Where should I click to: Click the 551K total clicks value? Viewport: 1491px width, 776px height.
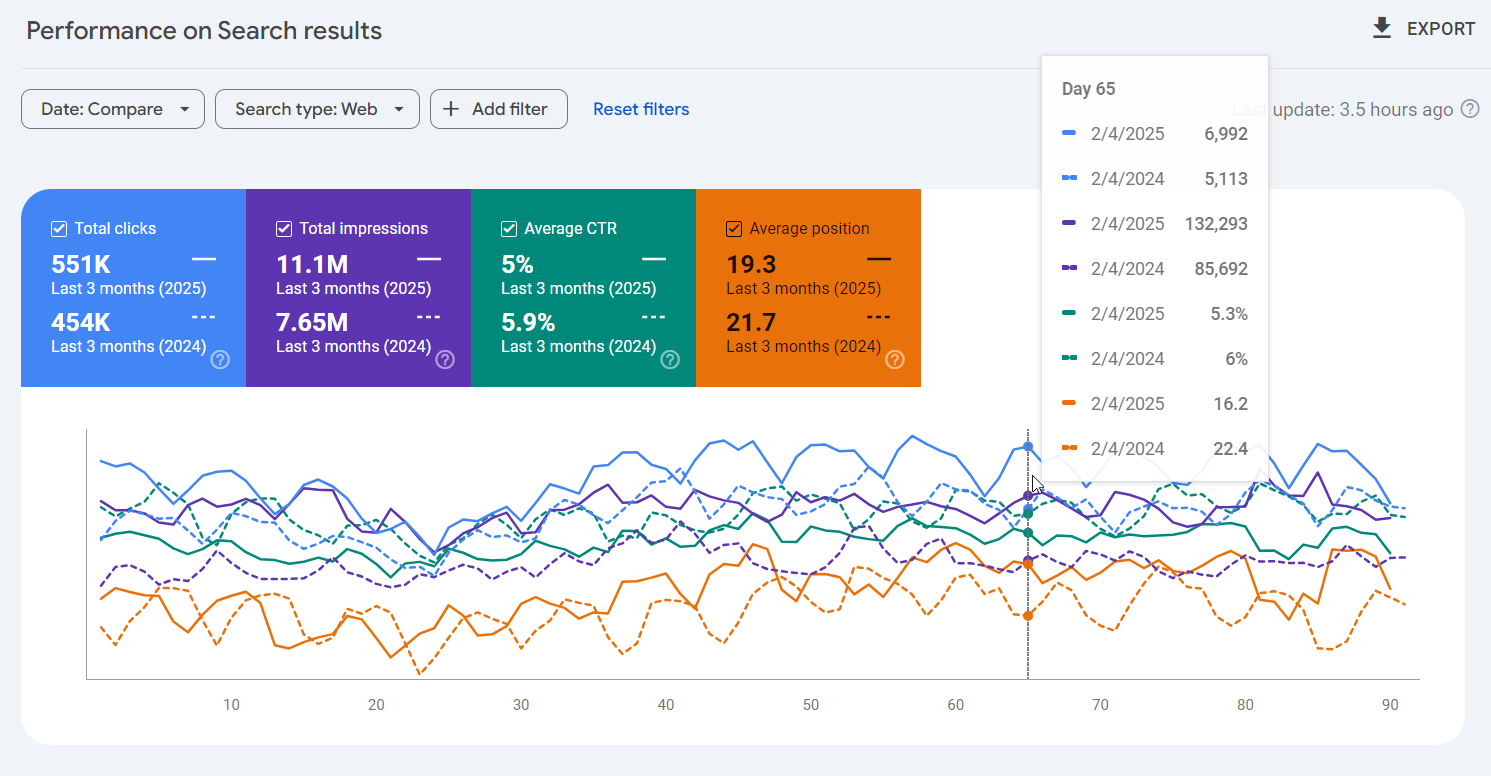(x=81, y=264)
